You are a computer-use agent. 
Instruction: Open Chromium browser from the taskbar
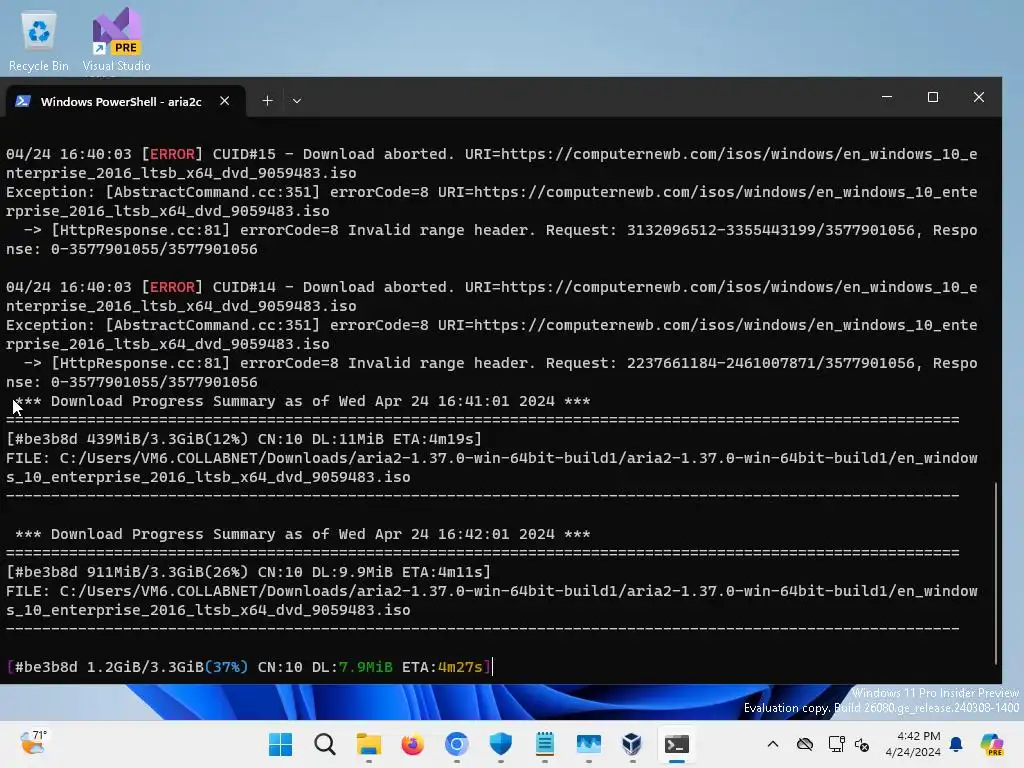[456, 744]
